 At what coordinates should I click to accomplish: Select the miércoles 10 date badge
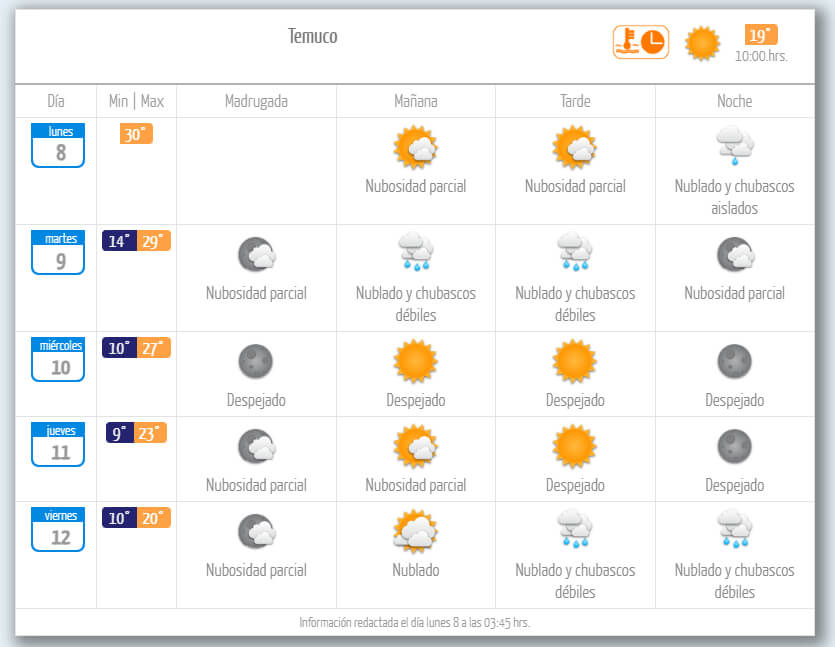[58, 360]
